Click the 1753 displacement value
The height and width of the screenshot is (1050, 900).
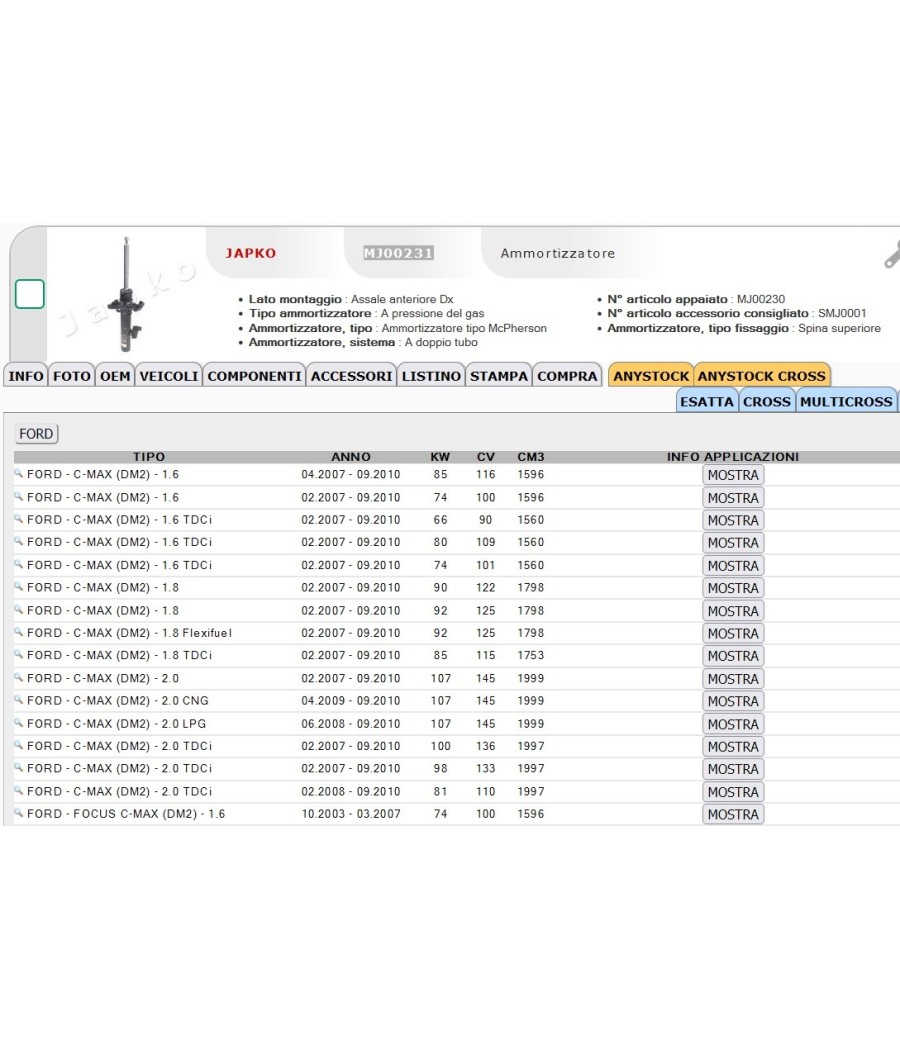click(x=531, y=655)
